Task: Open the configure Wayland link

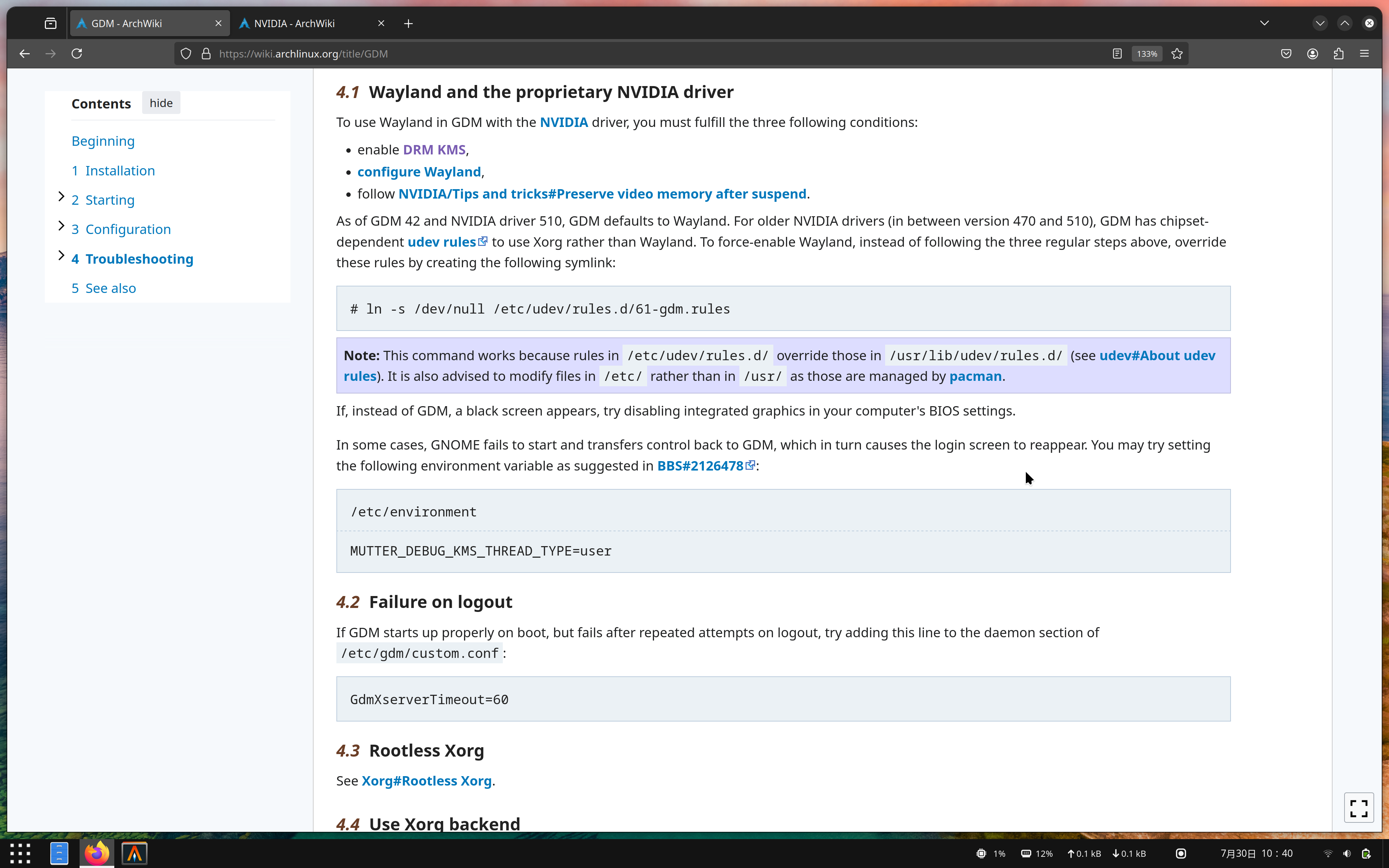Action: [419, 172]
